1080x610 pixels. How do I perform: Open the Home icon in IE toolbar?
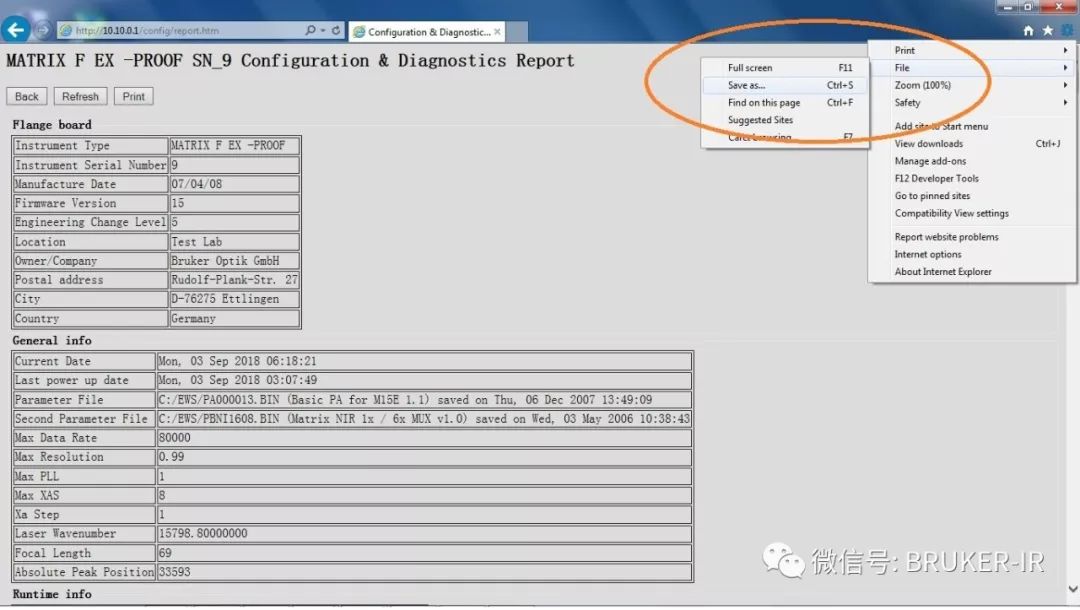1028,31
